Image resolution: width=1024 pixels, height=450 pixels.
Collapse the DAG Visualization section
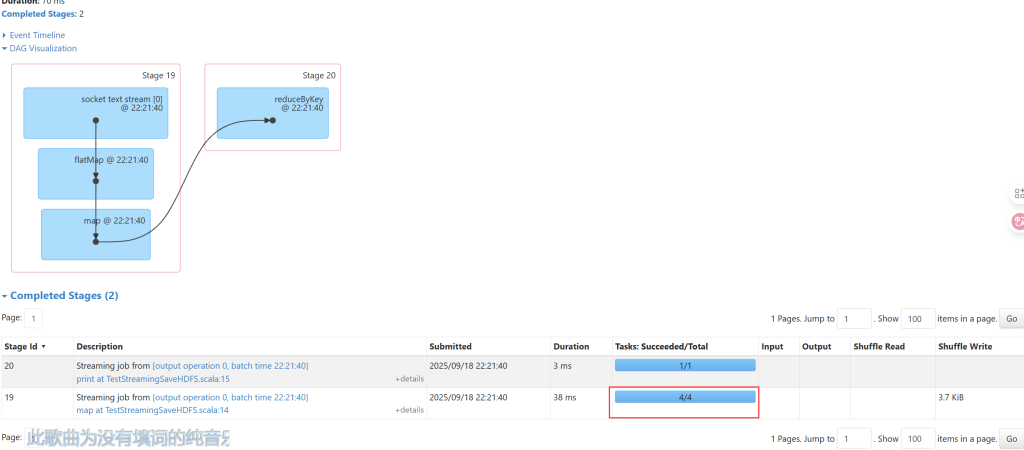point(42,48)
